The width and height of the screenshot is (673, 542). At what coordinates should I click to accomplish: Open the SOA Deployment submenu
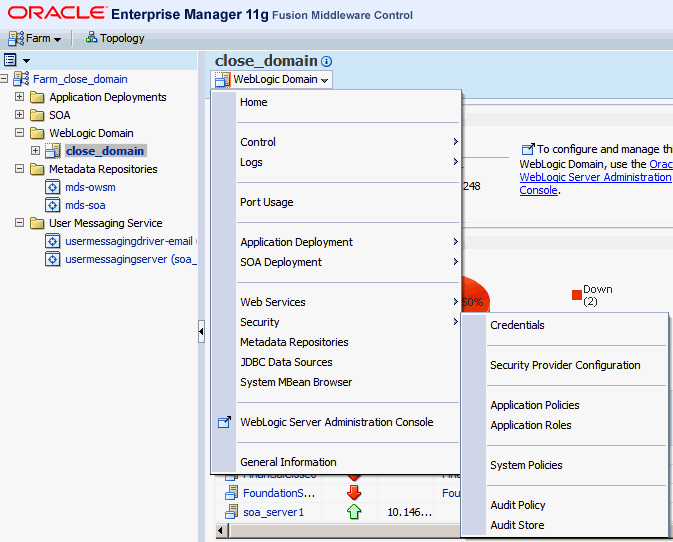tap(348, 262)
